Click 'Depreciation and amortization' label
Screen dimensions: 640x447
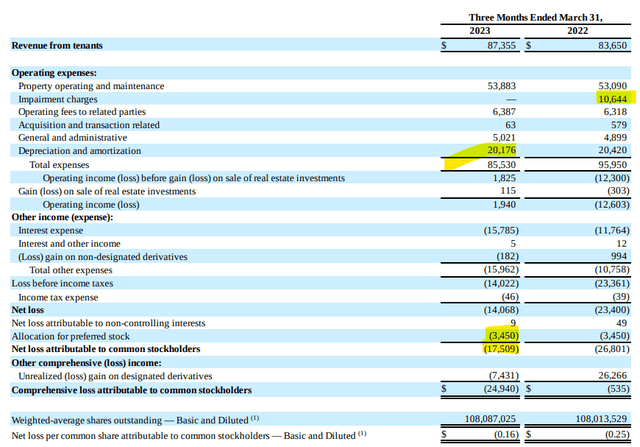[80, 151]
